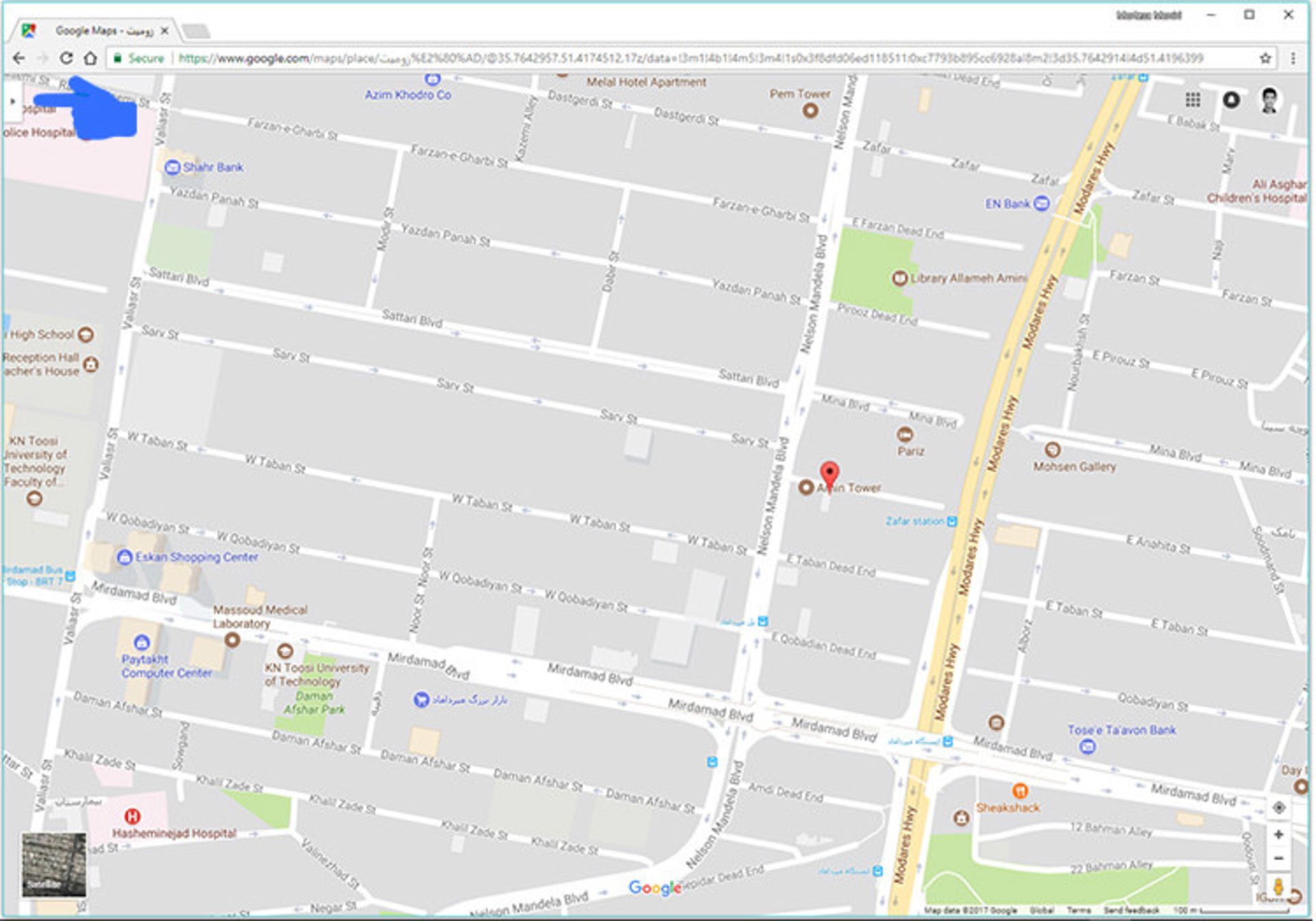View Secure site padlock information
The image size is (1316, 921).
click(x=140, y=58)
